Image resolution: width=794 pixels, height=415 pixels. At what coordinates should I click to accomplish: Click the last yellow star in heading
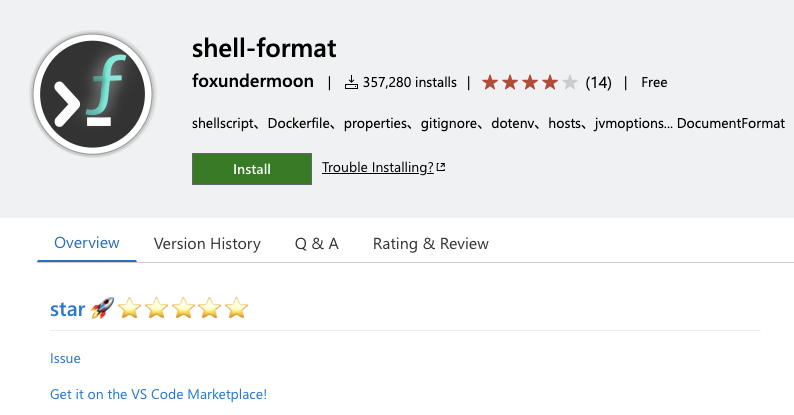(x=236, y=309)
